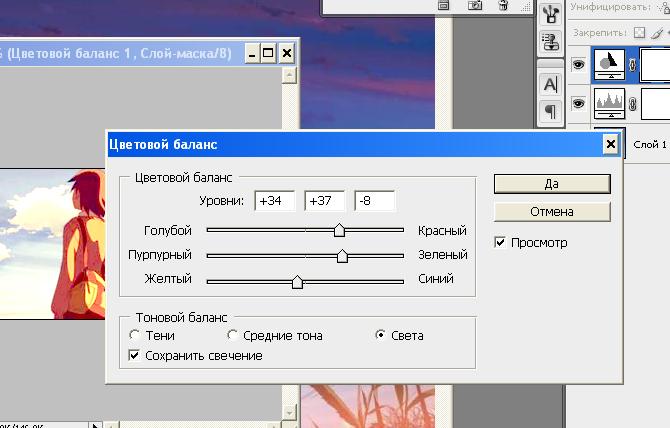This screenshot has height=428, width=670.
Task: Toggle the Просмотр preview checkbox
Action: (500, 242)
